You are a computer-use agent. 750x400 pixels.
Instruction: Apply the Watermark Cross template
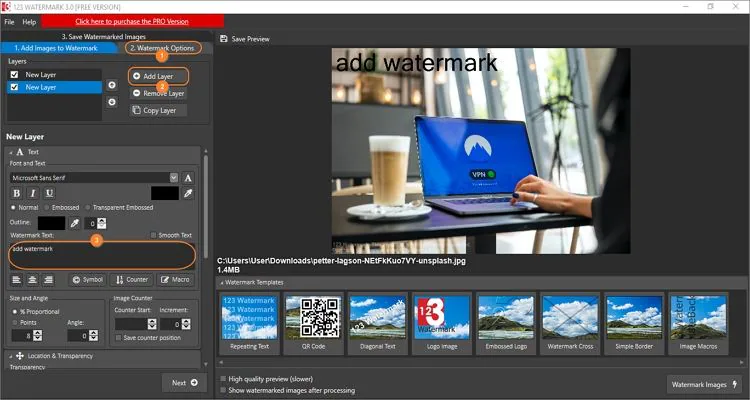pos(570,323)
